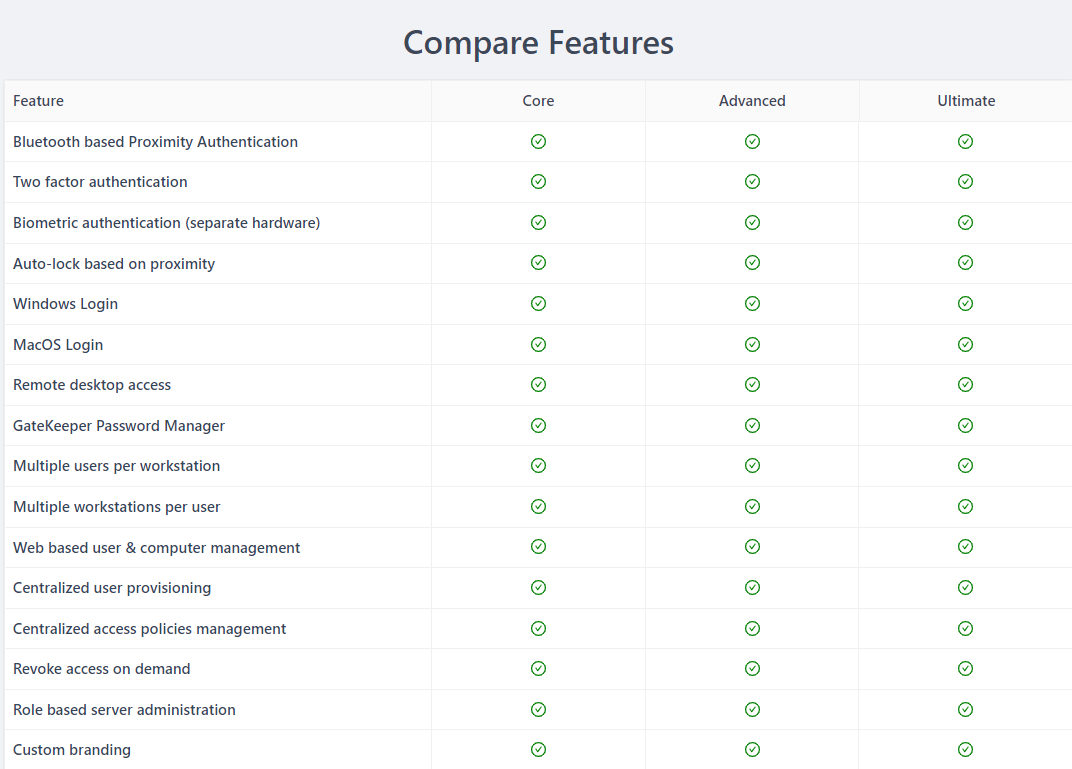
Task: Click the Advanced column header
Action: click(x=752, y=101)
